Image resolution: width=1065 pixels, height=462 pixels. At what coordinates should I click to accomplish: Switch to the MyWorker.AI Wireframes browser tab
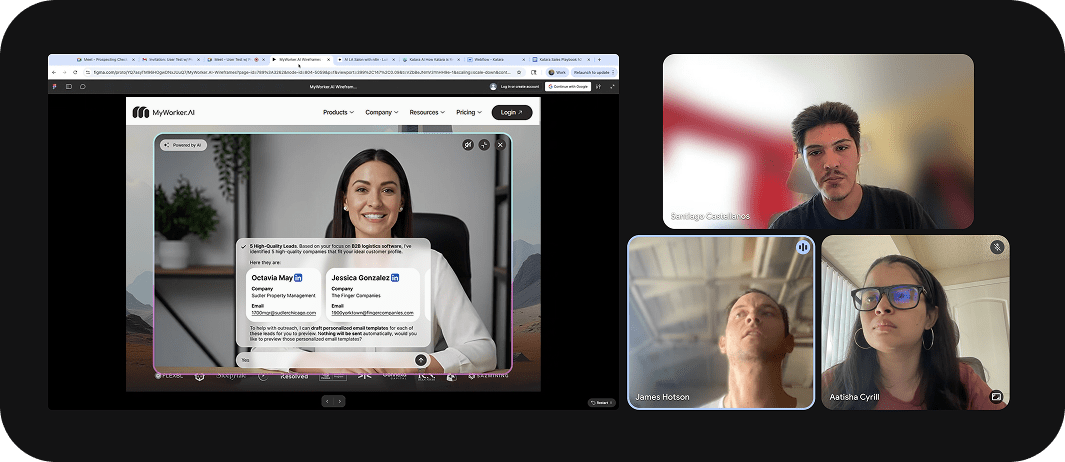[299, 60]
